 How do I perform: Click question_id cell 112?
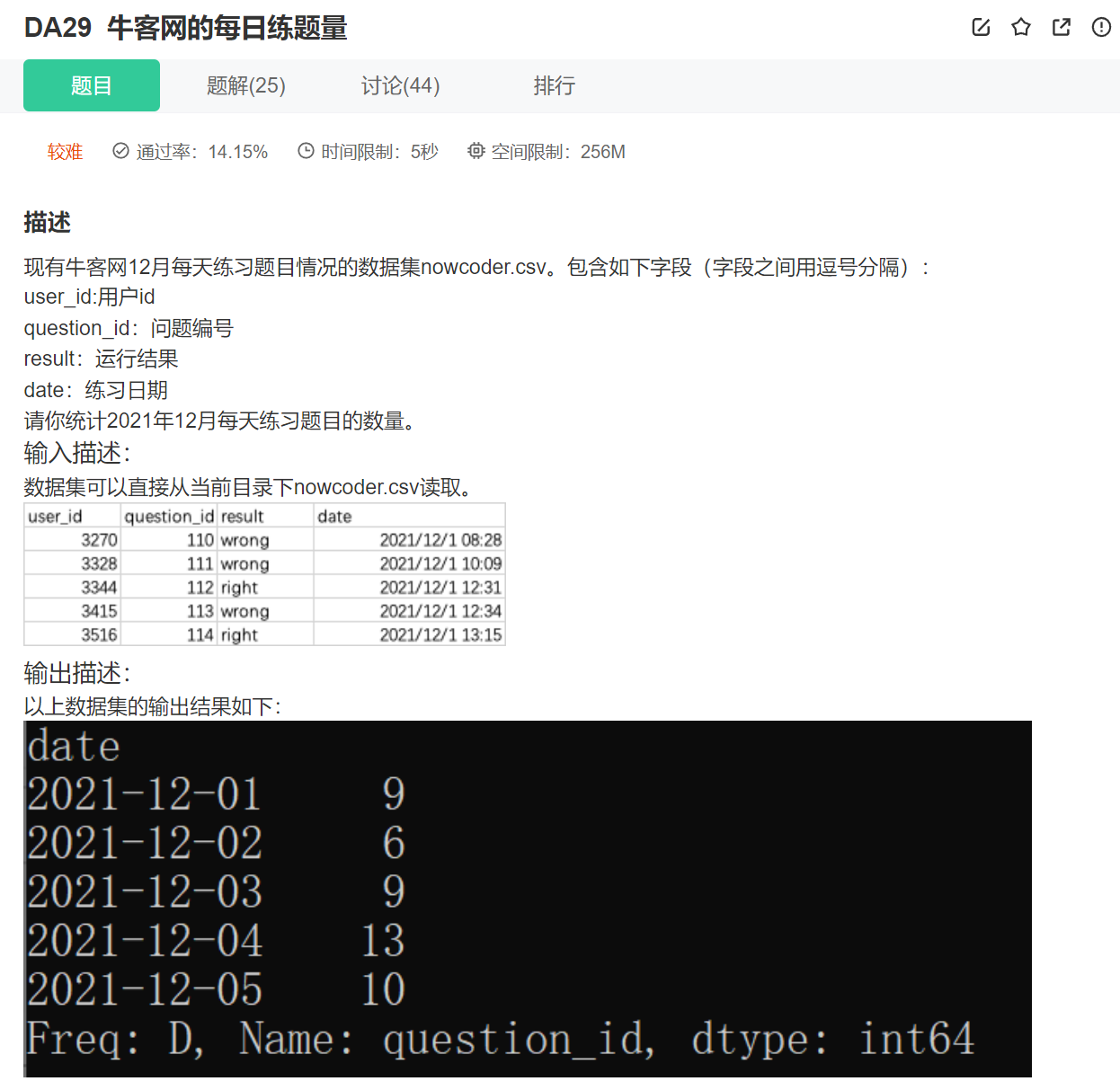pyautogui.click(x=169, y=587)
